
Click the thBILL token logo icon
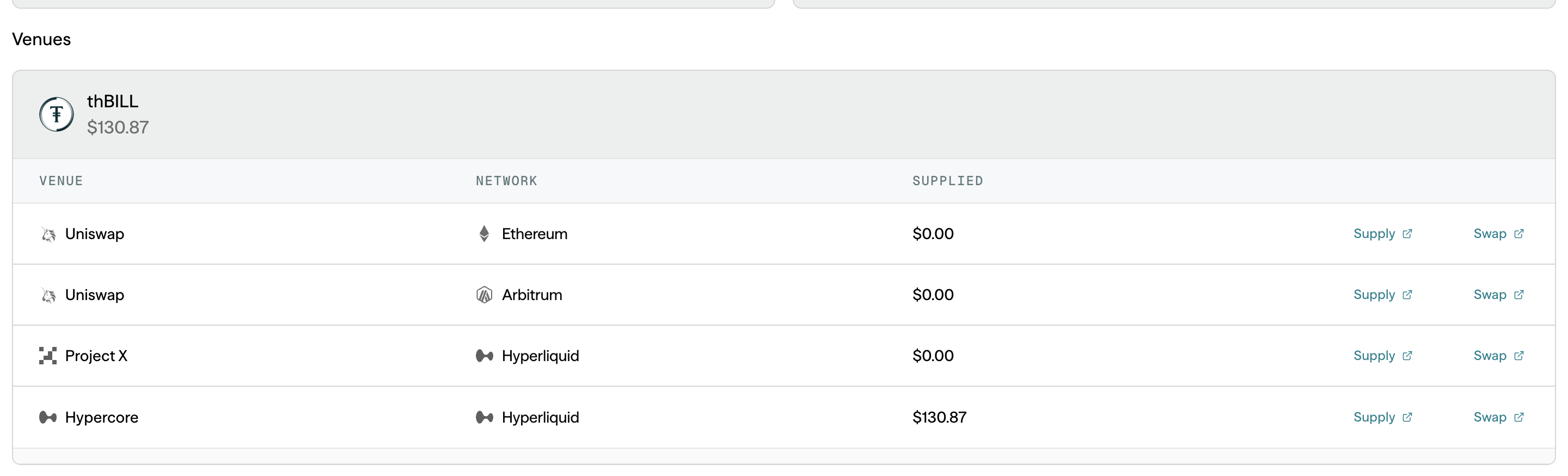[57, 114]
